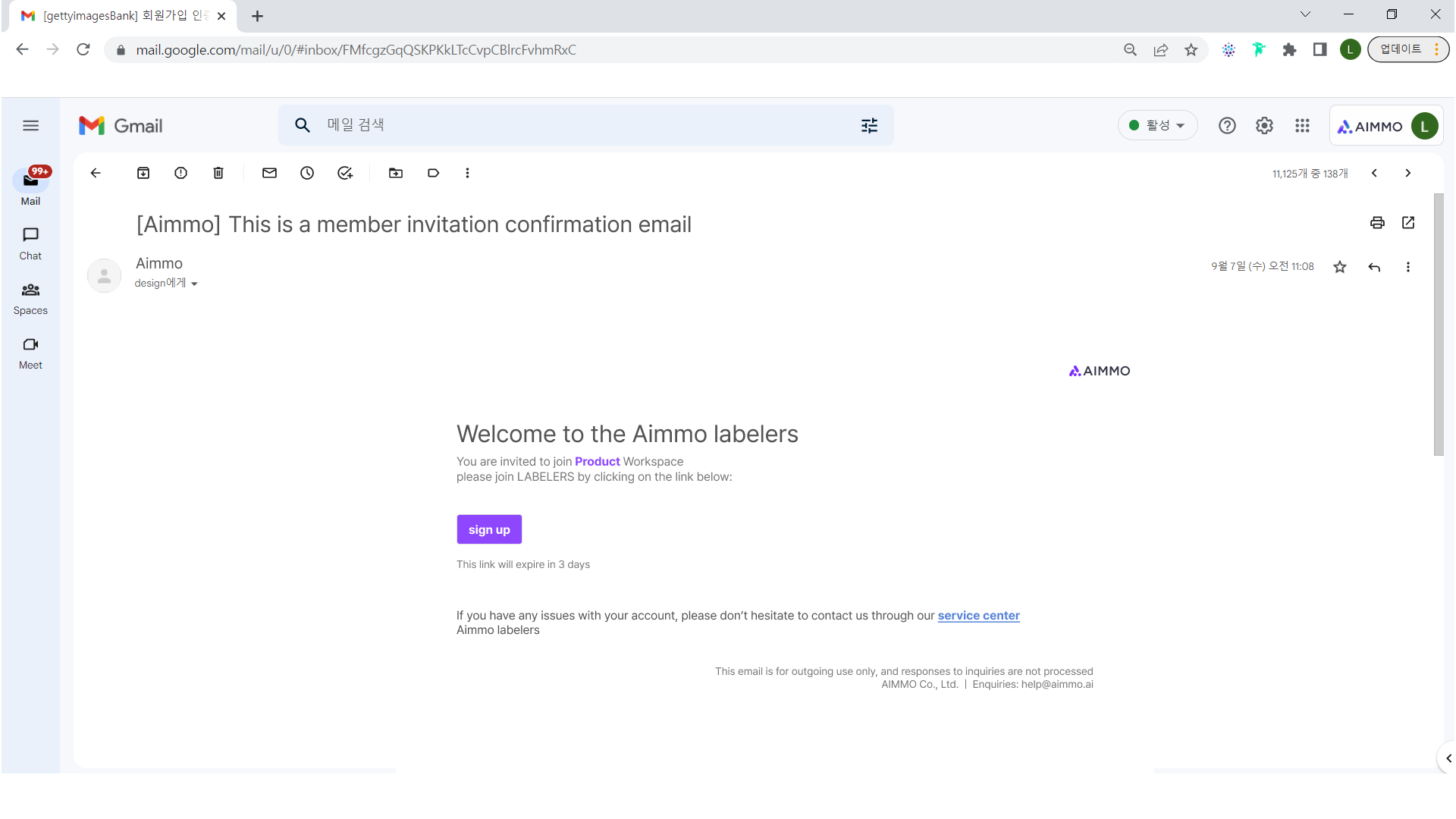Screen dimensions: 1456x819
Task: Star the Aimmo message
Action: (1340, 267)
